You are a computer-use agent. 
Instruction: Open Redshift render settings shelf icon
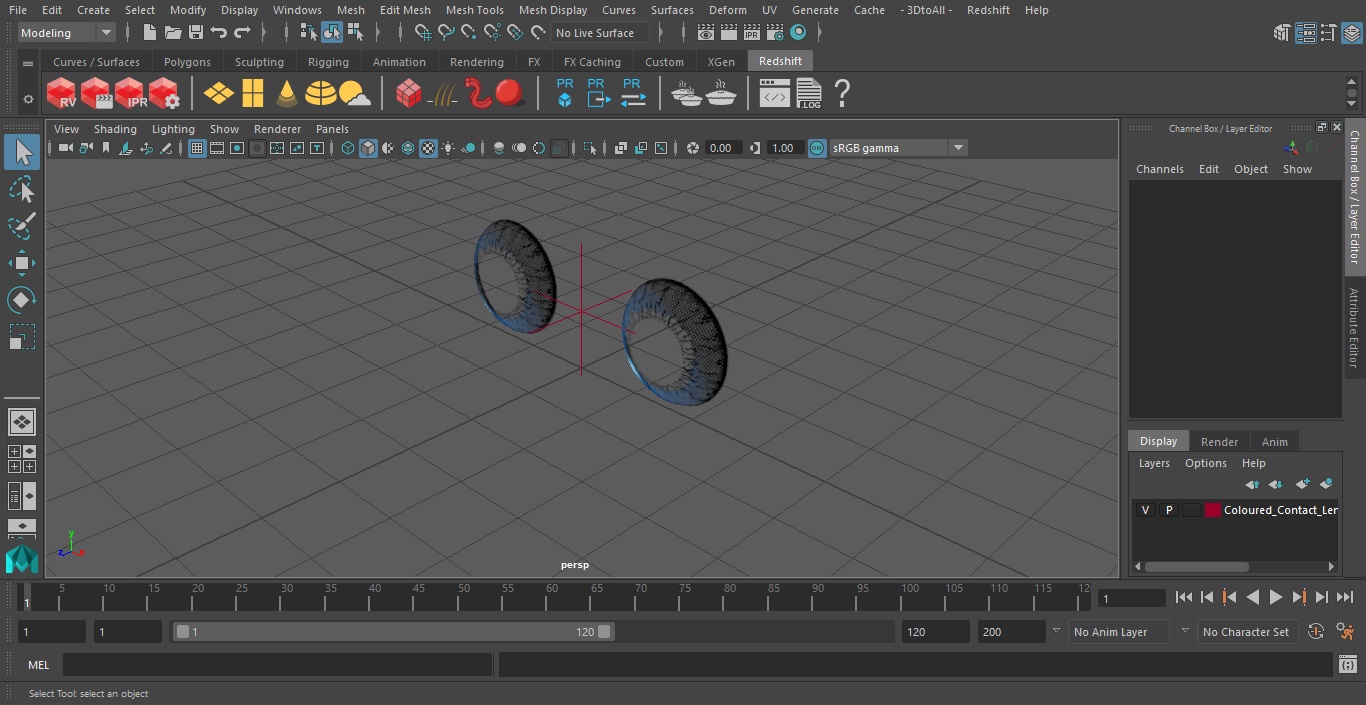coord(164,94)
